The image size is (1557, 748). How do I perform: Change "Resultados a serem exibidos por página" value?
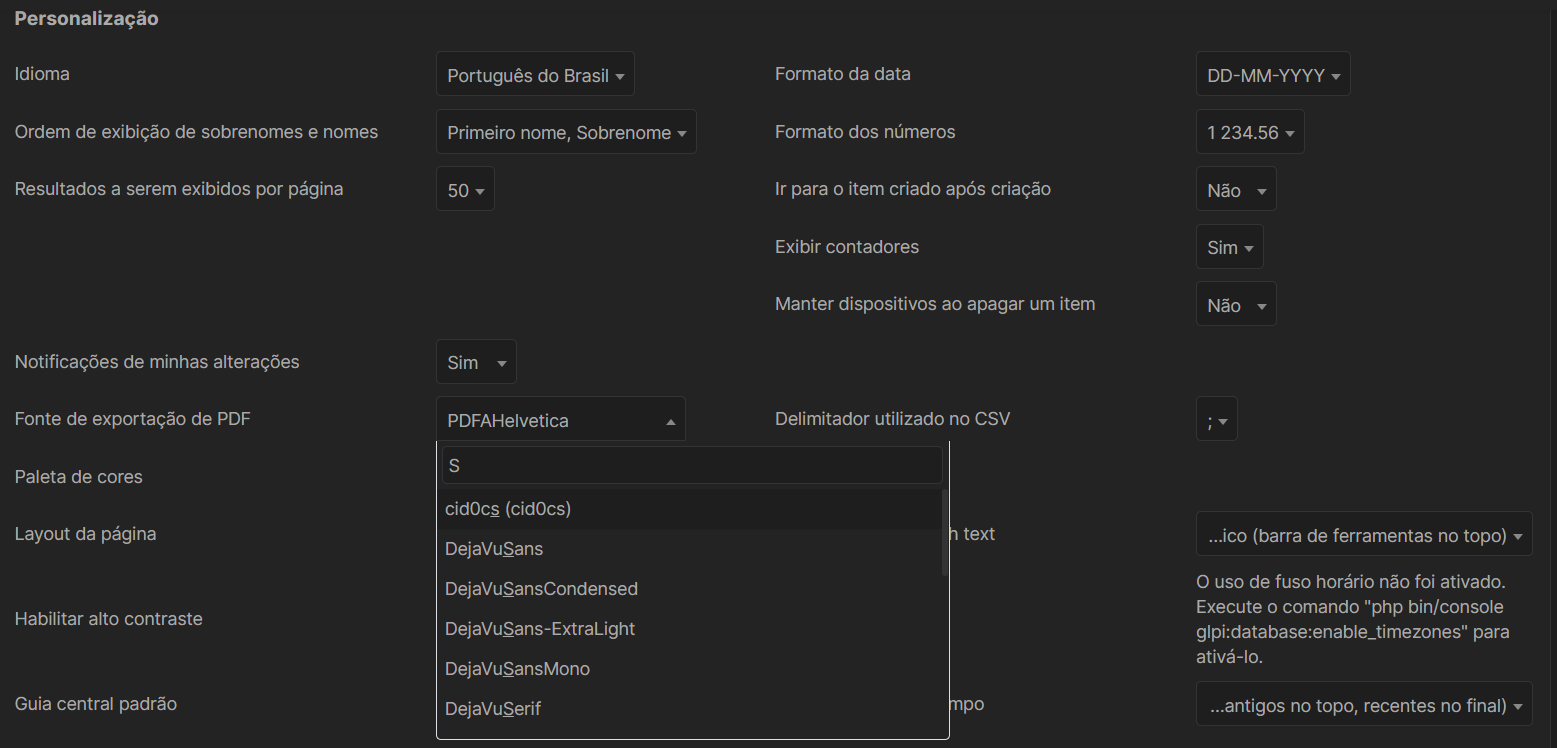tap(464, 188)
